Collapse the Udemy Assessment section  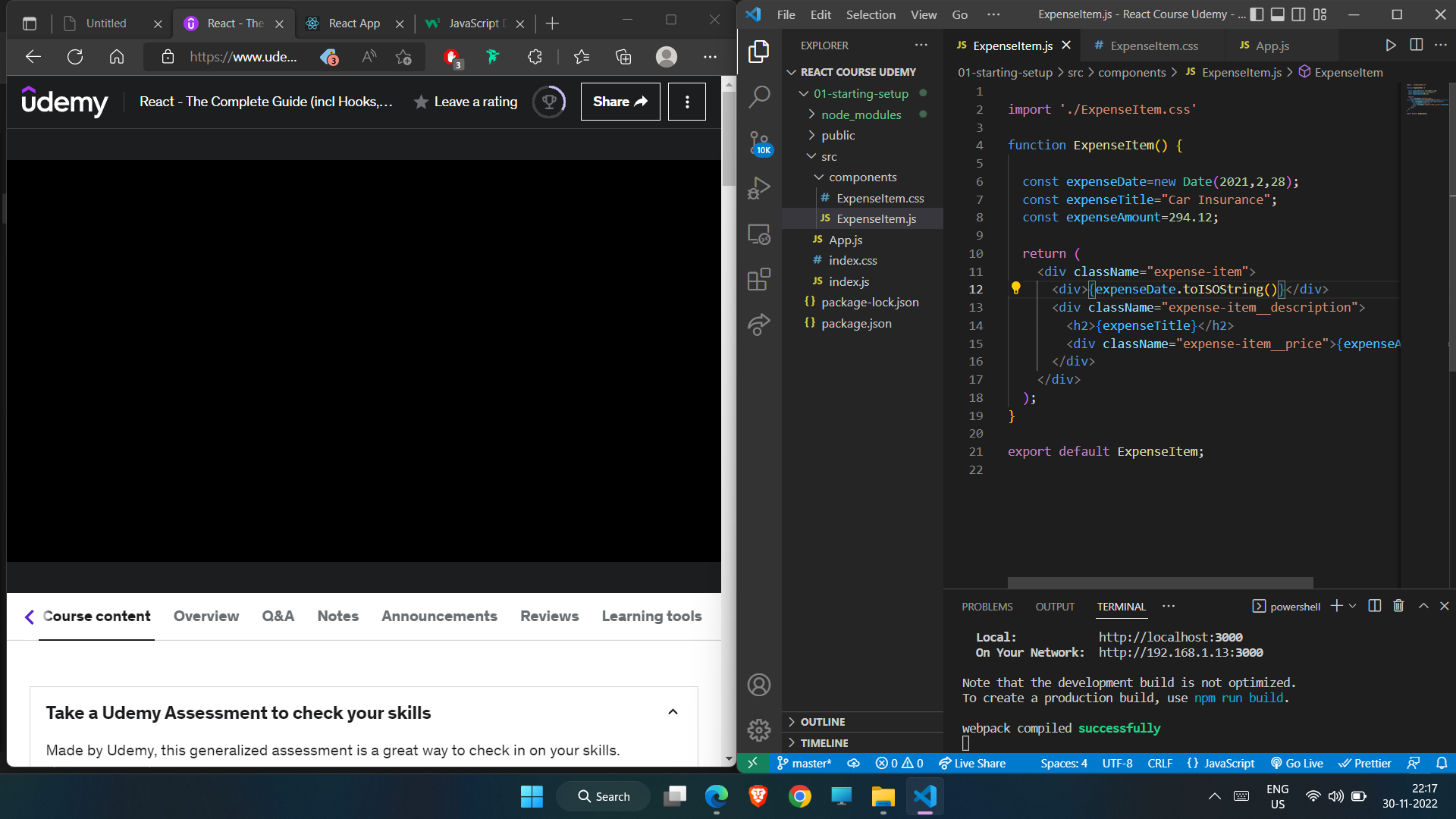pyautogui.click(x=673, y=712)
